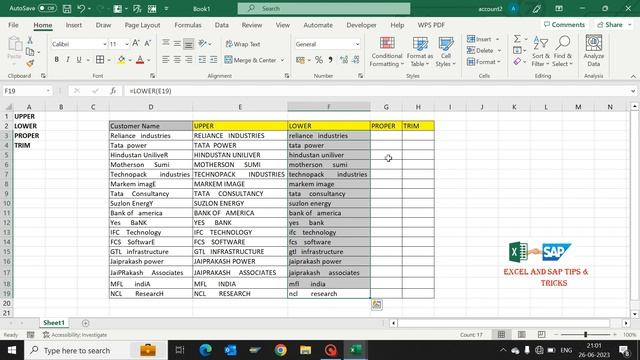
Task: Toggle Wrap Text
Action: tap(243, 44)
